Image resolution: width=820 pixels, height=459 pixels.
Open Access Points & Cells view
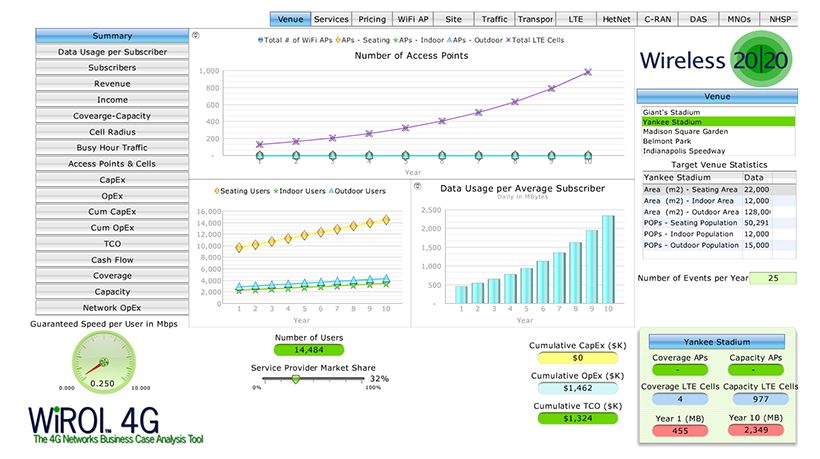click(112, 164)
